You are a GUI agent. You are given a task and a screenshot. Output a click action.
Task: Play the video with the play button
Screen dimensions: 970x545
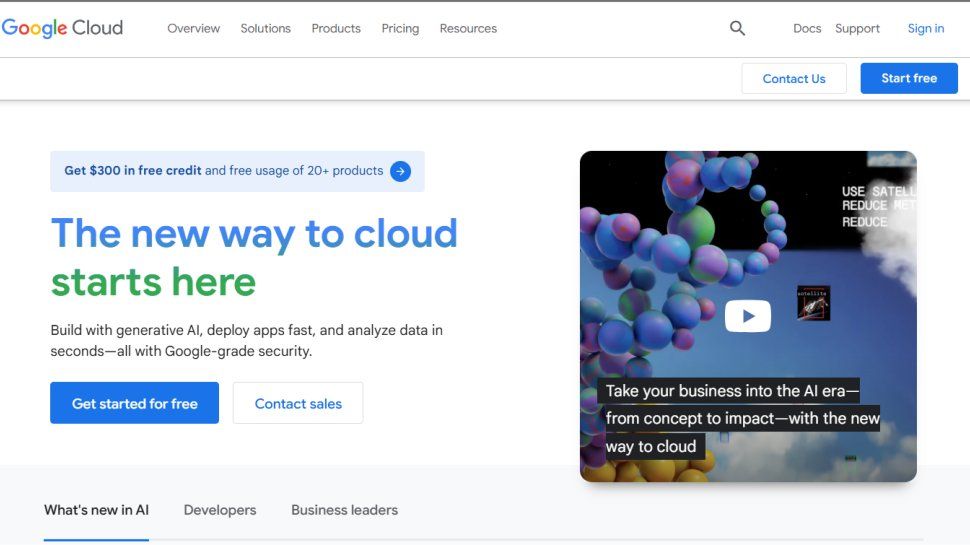pos(747,316)
